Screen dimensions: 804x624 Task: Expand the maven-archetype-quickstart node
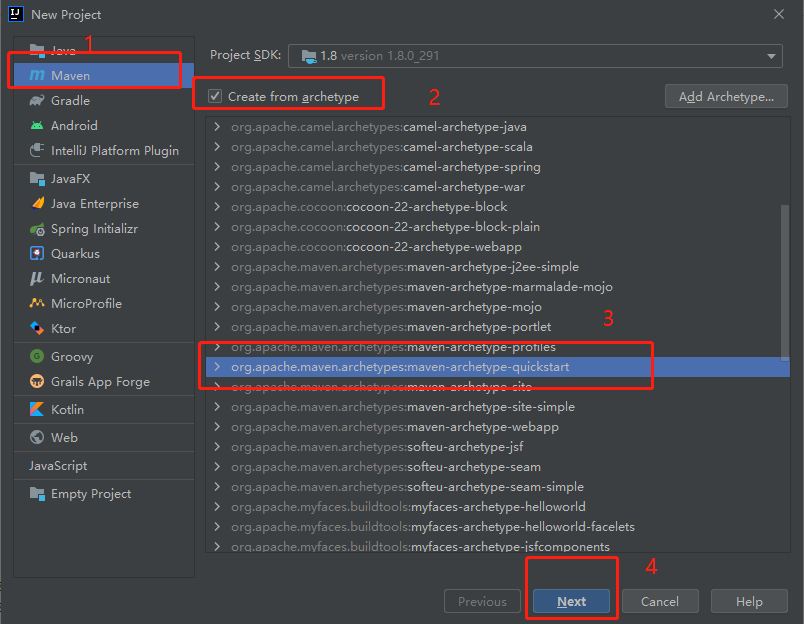[217, 367]
